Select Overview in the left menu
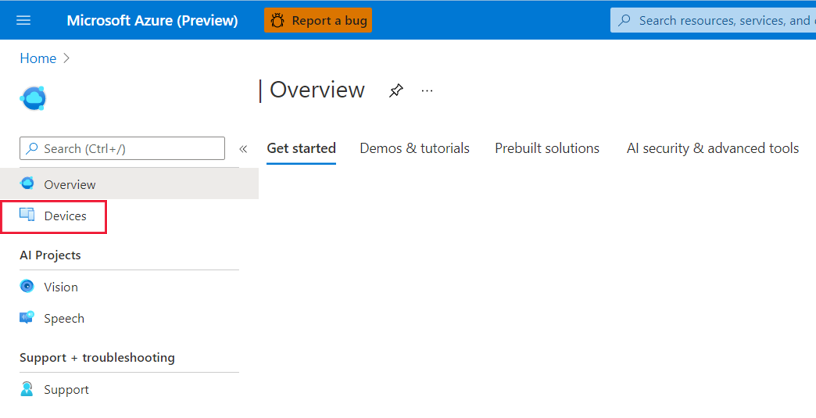 [129, 184]
